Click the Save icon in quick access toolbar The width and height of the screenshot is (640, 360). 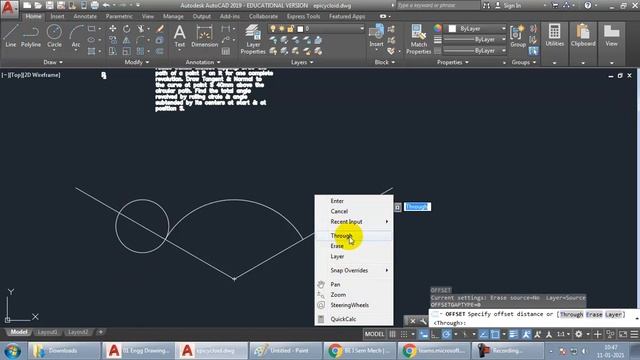pyautogui.click(x=49, y=5)
